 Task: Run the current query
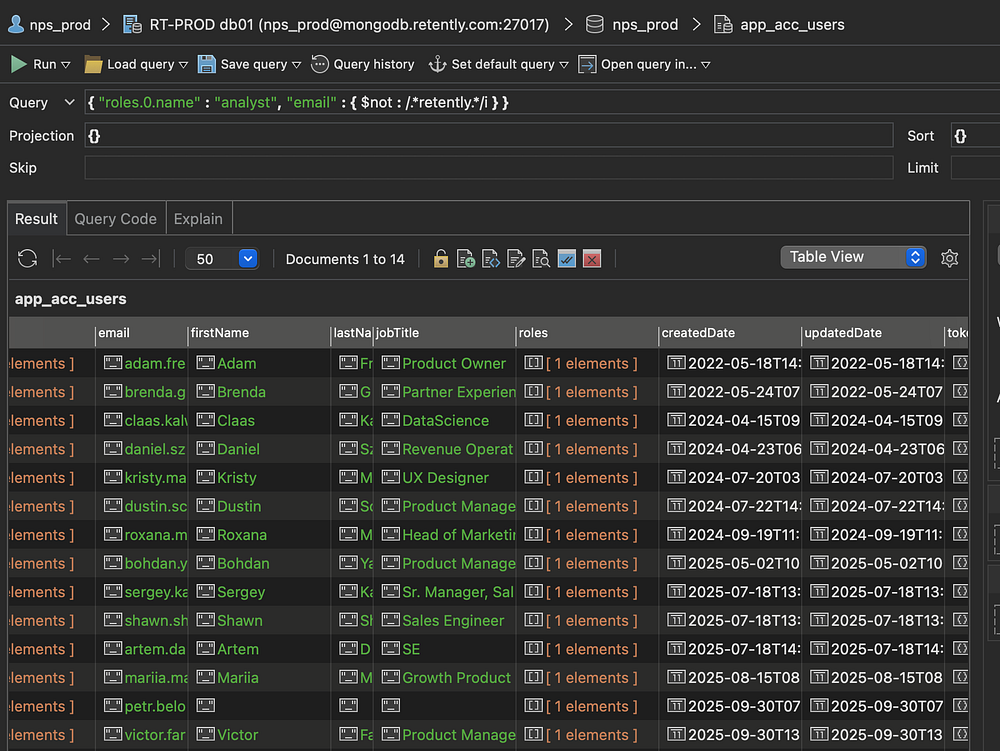(x=34, y=64)
